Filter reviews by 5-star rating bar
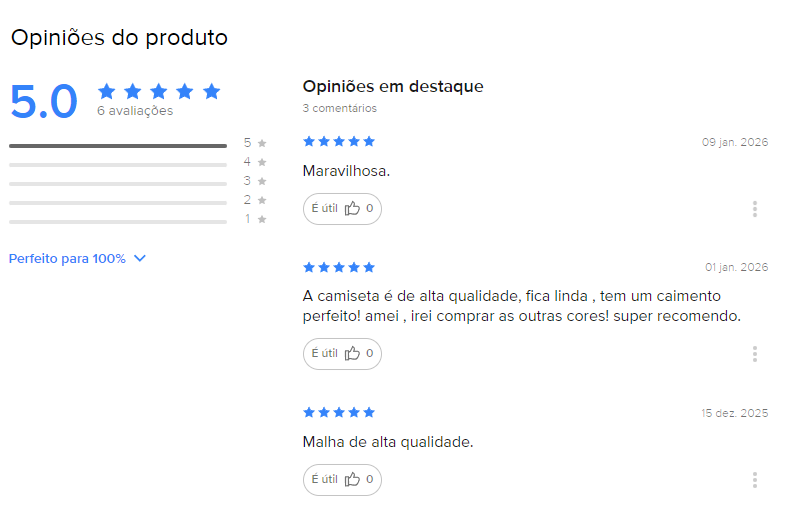This screenshot has height=517, width=785. coord(118,146)
